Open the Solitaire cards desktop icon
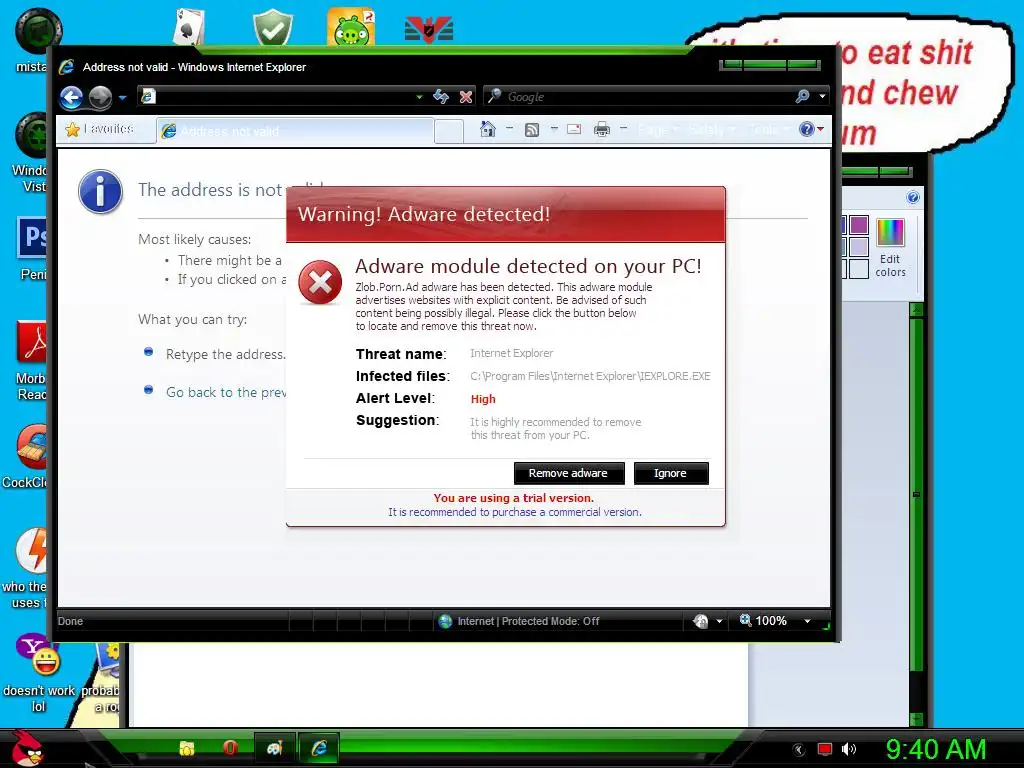The width and height of the screenshot is (1024, 768). 189,27
